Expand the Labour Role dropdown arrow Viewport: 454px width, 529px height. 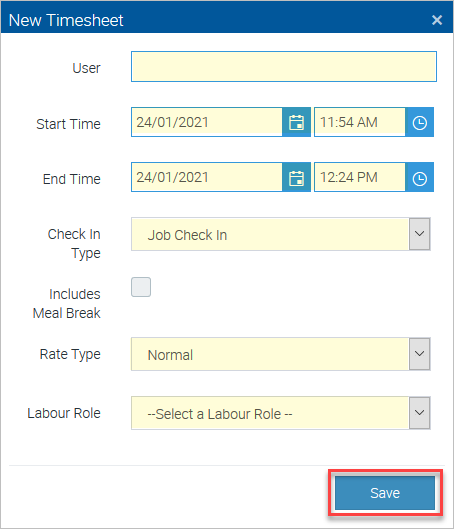coord(420,413)
